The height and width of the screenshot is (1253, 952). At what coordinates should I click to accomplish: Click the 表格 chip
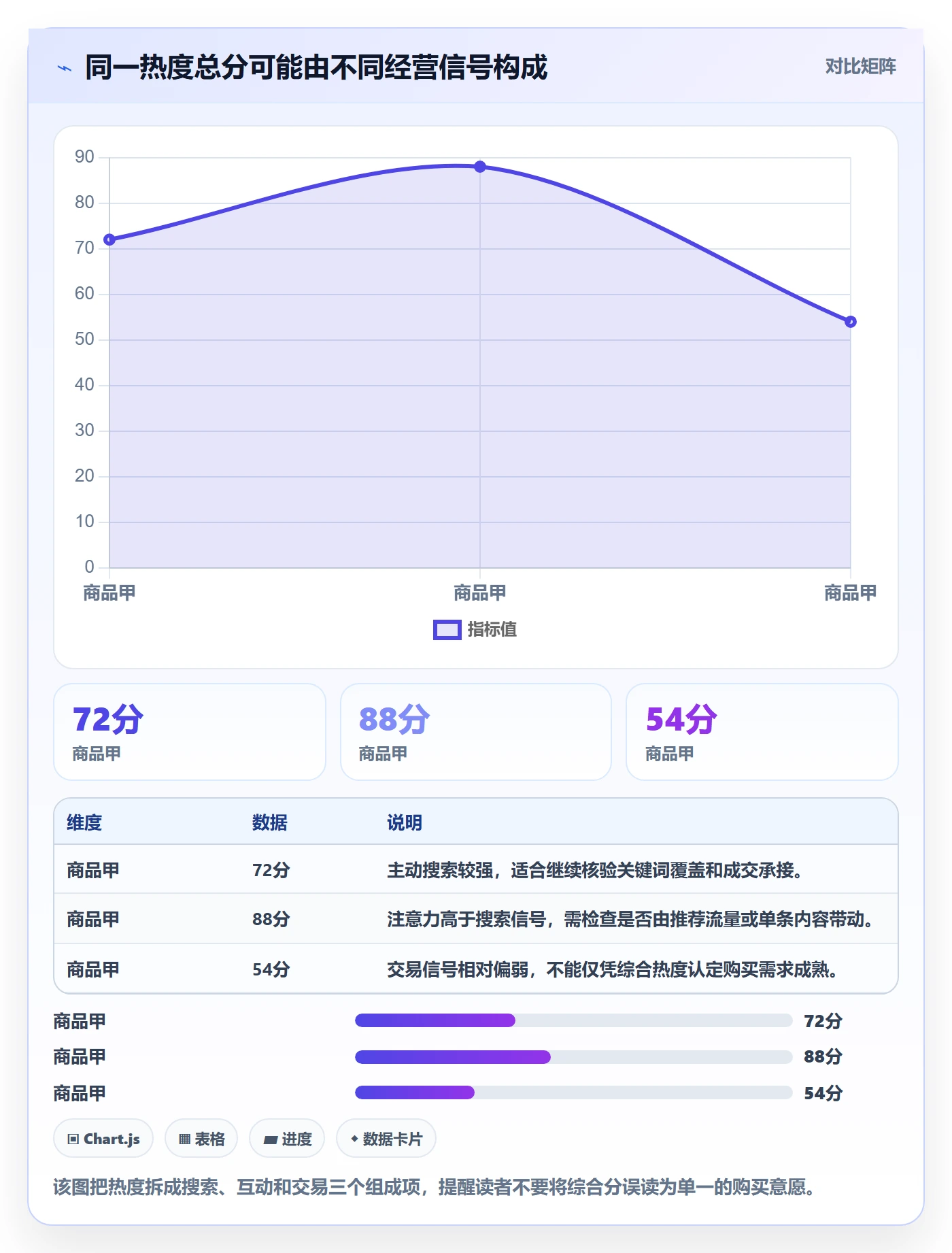[201, 1139]
